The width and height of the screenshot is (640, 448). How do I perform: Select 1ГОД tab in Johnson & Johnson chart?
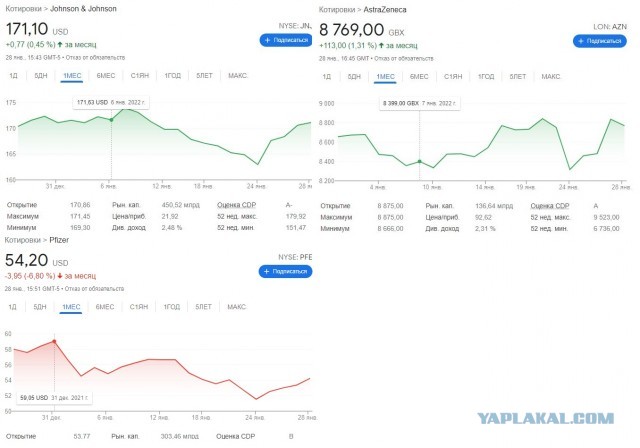click(x=173, y=75)
